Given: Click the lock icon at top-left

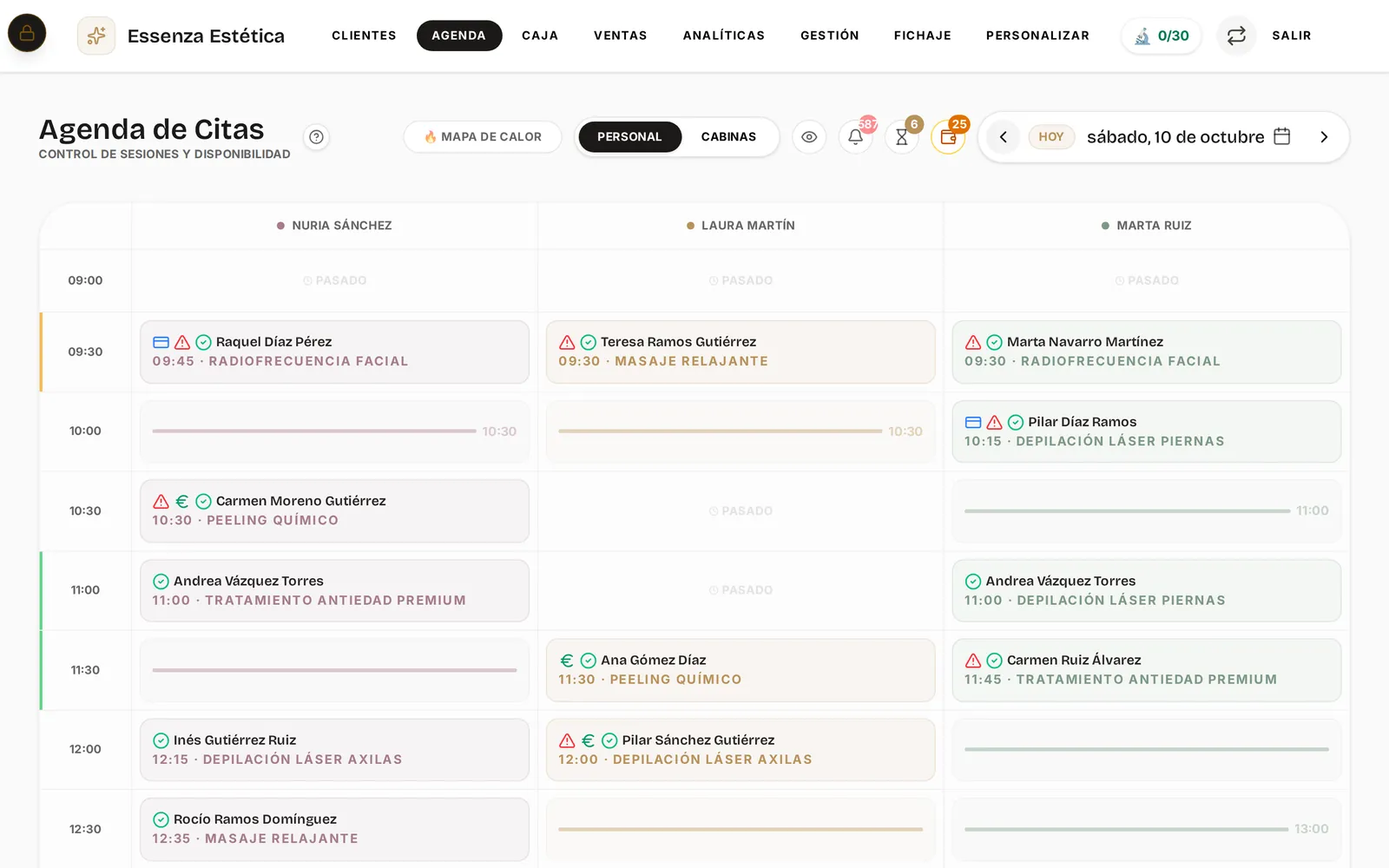Looking at the screenshot, I should click(x=27, y=33).
